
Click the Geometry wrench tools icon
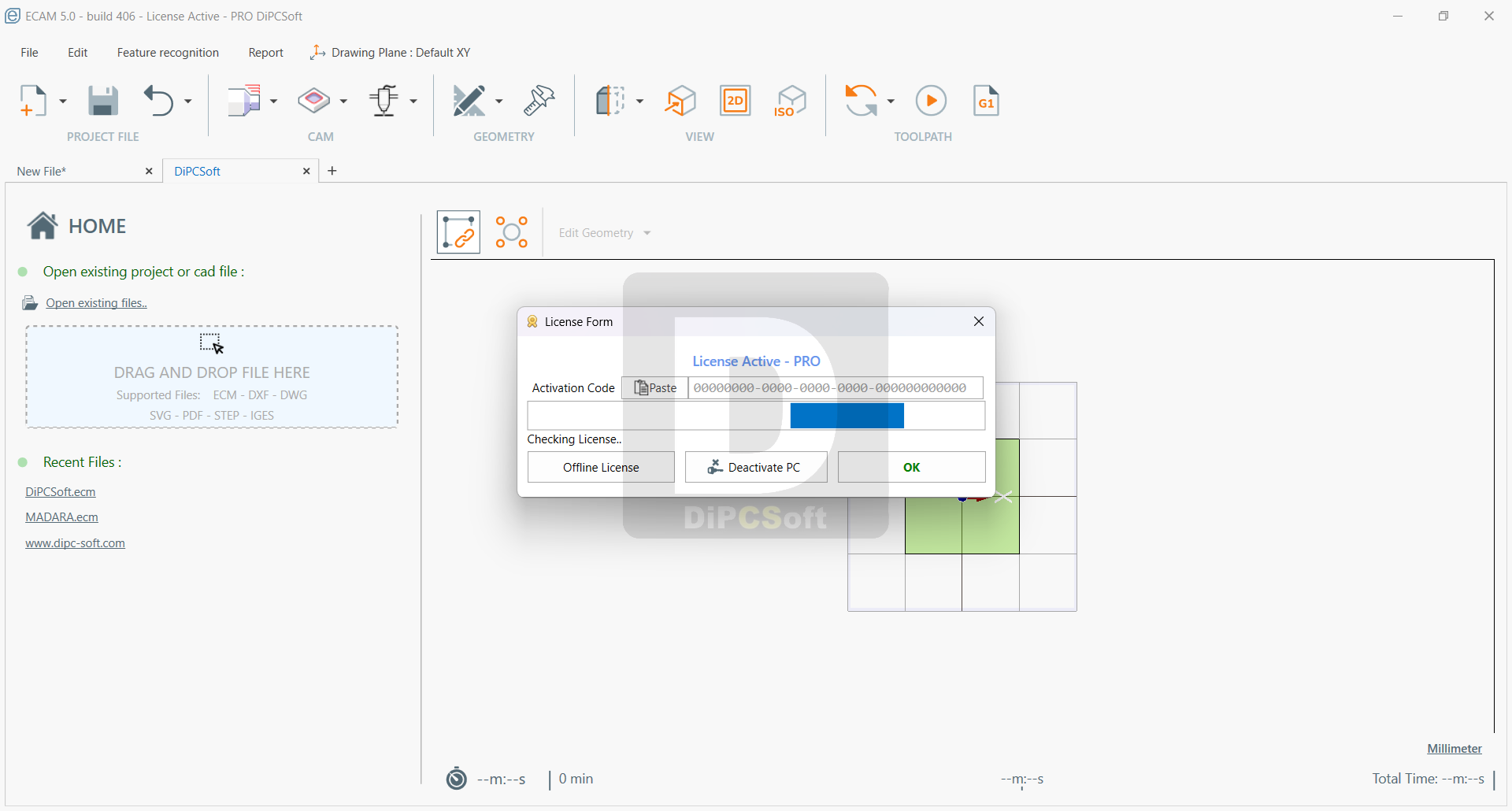539,101
